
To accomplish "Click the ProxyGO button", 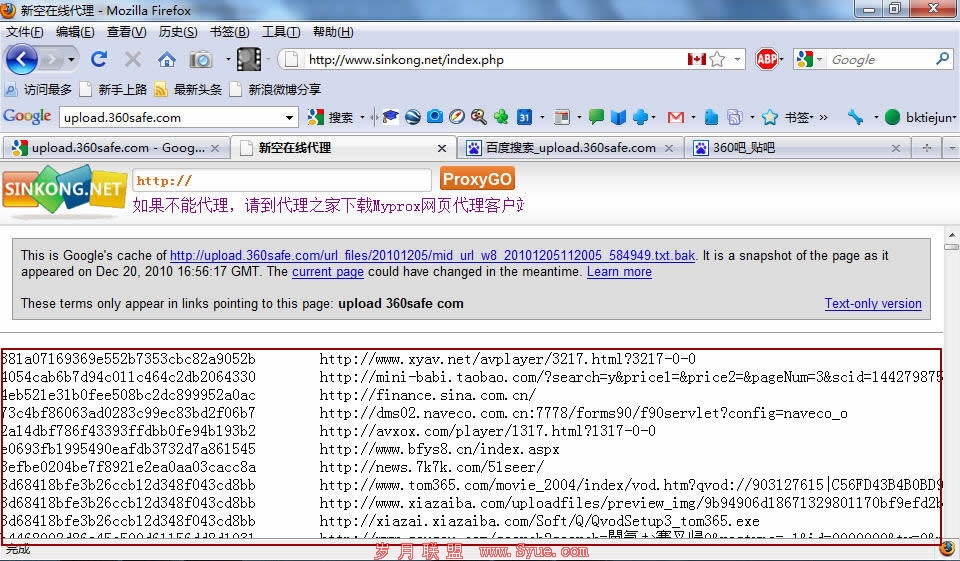I will (477, 179).
